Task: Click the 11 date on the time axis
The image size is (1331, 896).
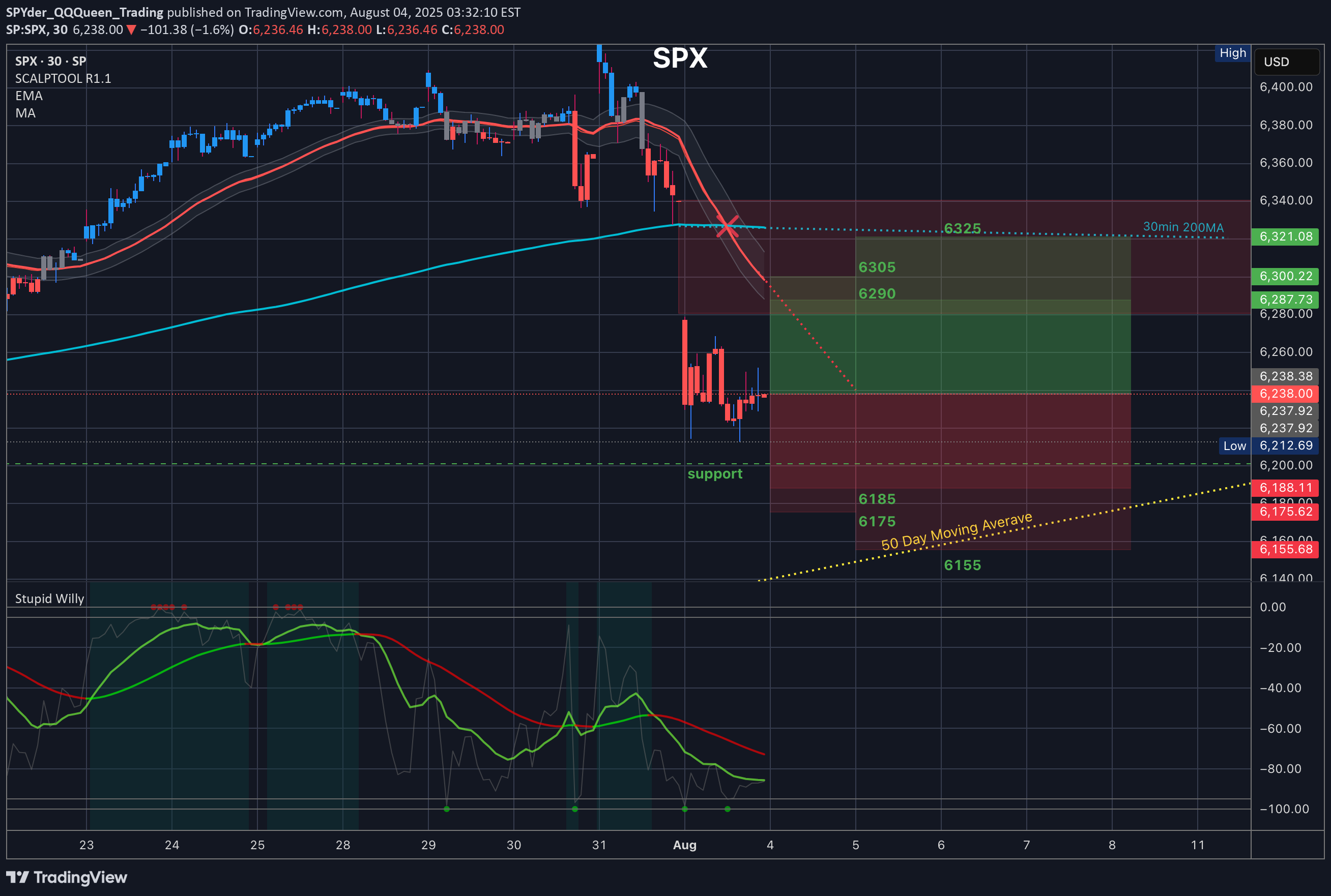Action: (1197, 845)
